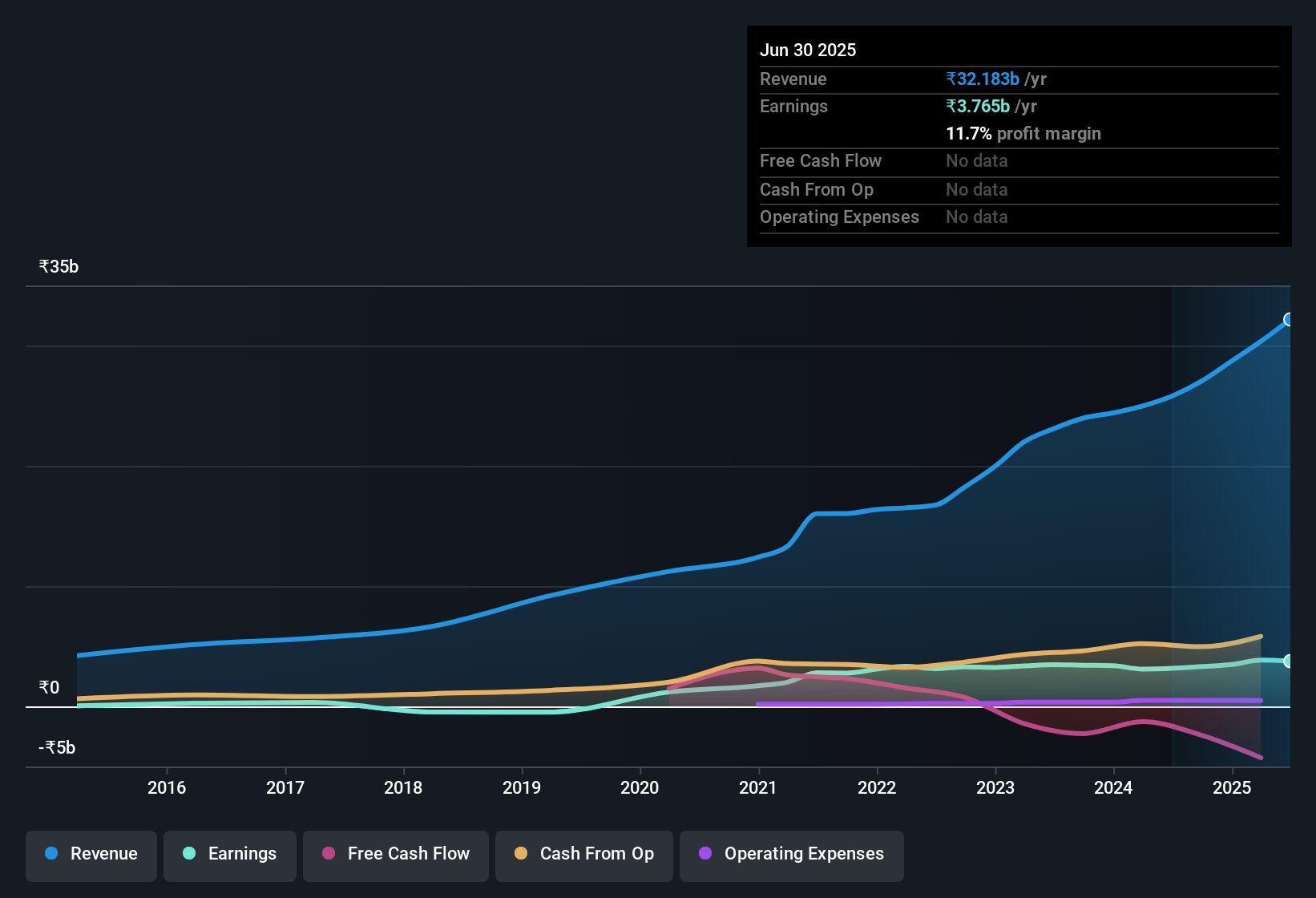The image size is (1316, 898).
Task: Select the 2016 year label on the axis
Action: 167,788
